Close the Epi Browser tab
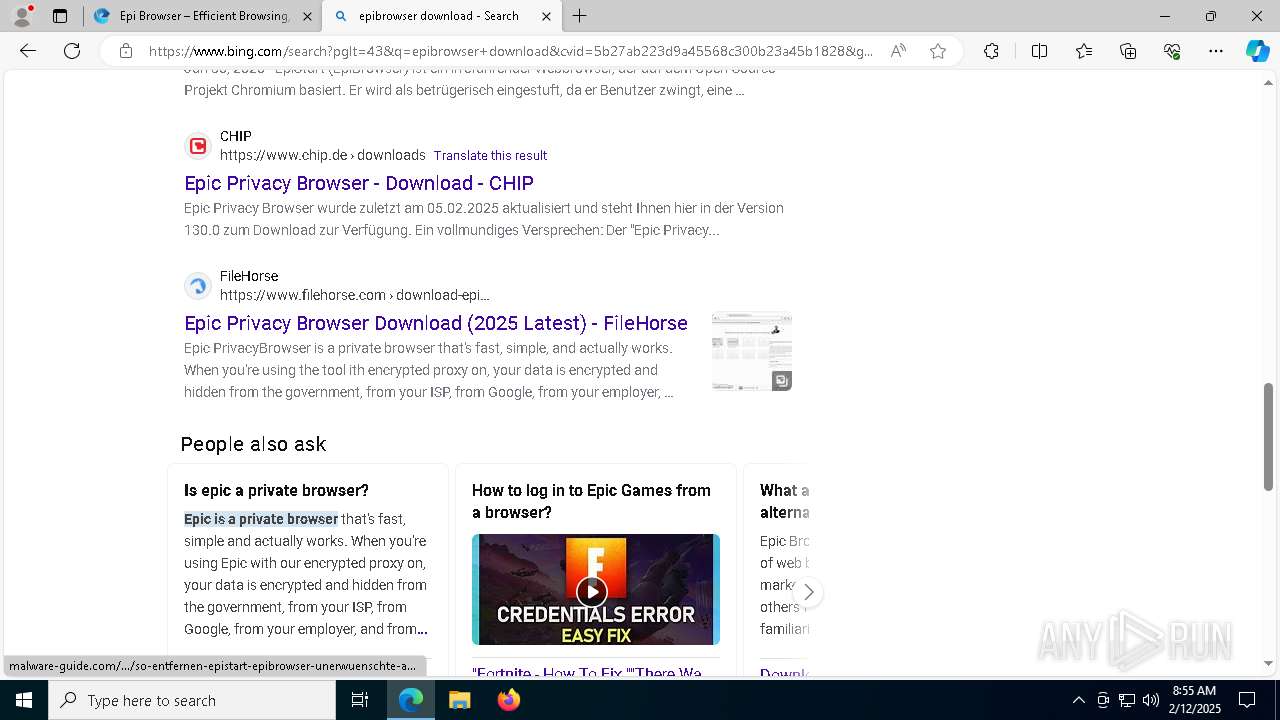Viewport: 1280px width, 720px height. (307, 16)
